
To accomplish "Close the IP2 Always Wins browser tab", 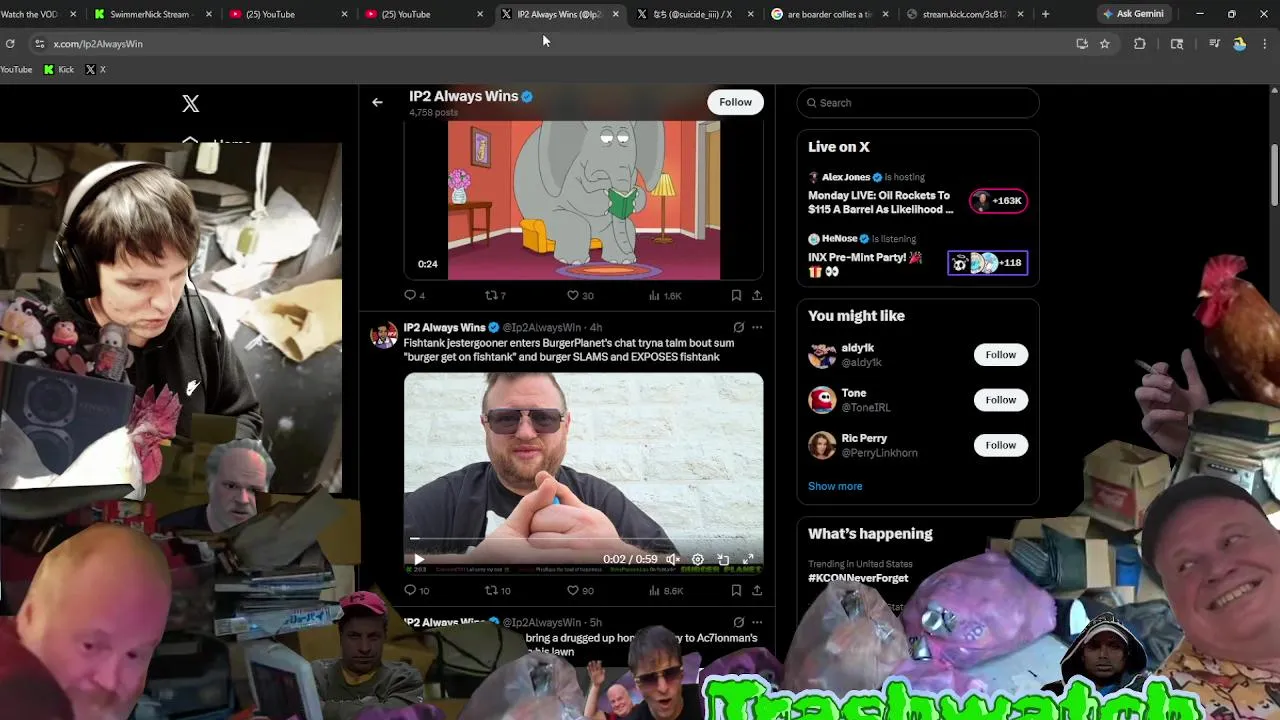I will [x=616, y=14].
